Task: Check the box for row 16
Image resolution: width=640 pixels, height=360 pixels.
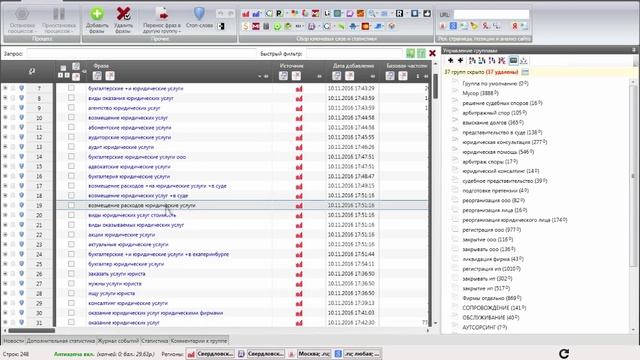Action: (x=71, y=176)
